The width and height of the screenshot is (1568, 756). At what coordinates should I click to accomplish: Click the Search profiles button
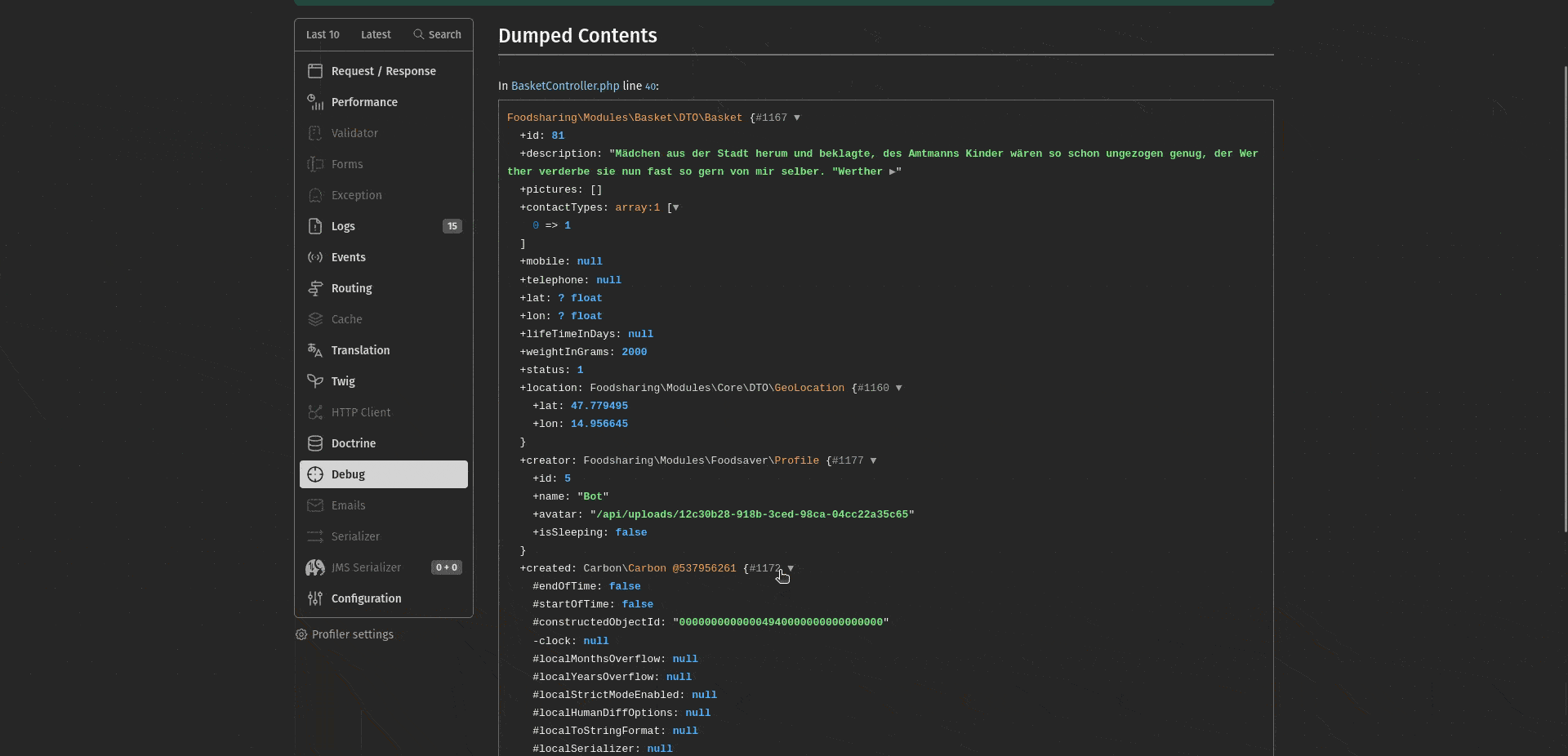438,34
